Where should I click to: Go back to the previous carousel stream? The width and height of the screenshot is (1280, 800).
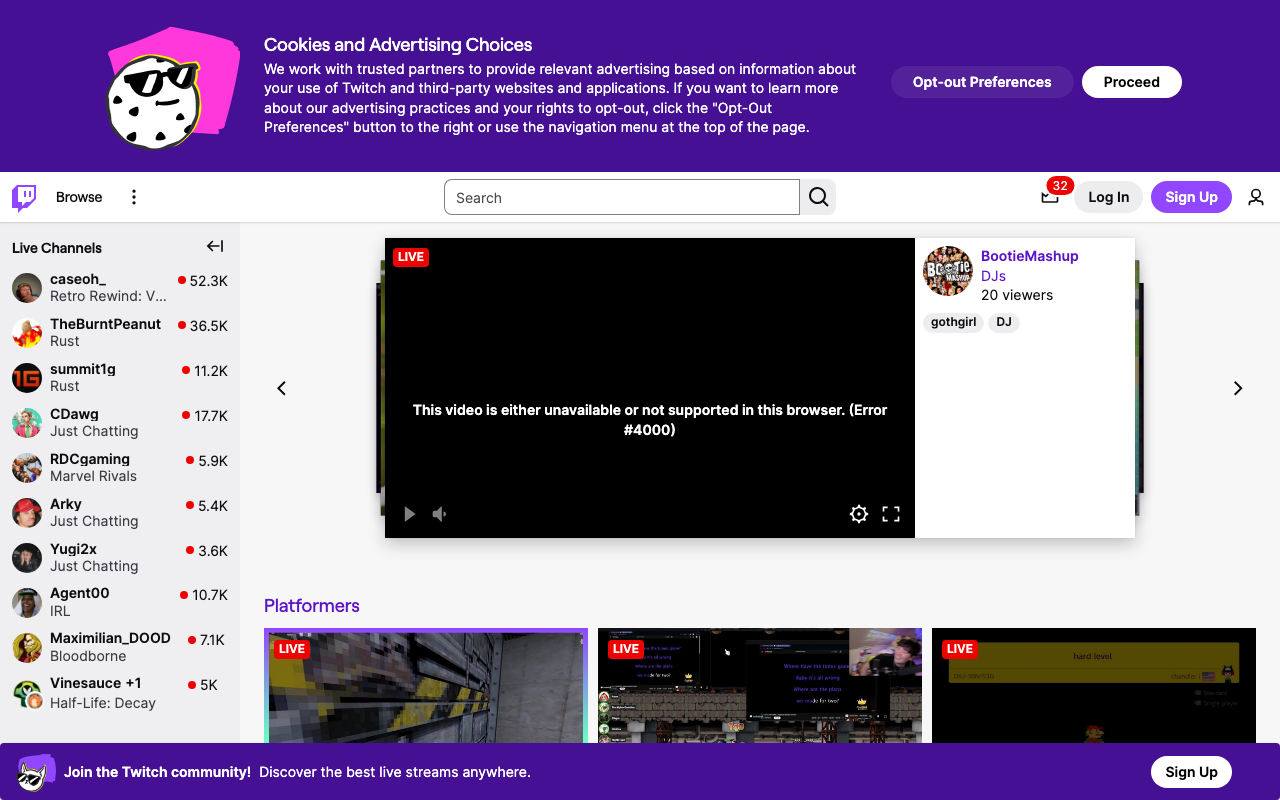coord(281,388)
